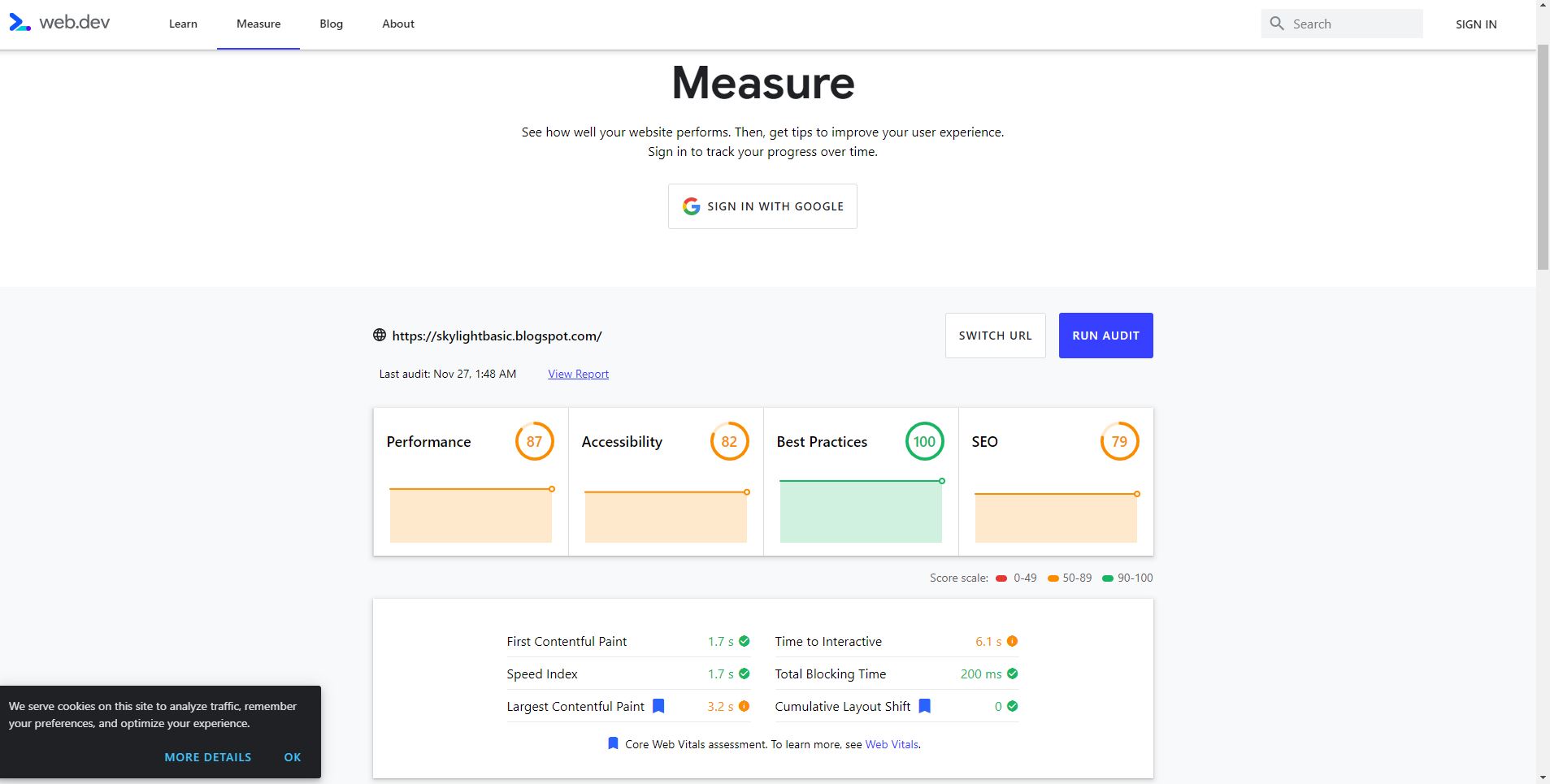1550x784 pixels.
Task: Click the Measure page heading
Action: [762, 82]
